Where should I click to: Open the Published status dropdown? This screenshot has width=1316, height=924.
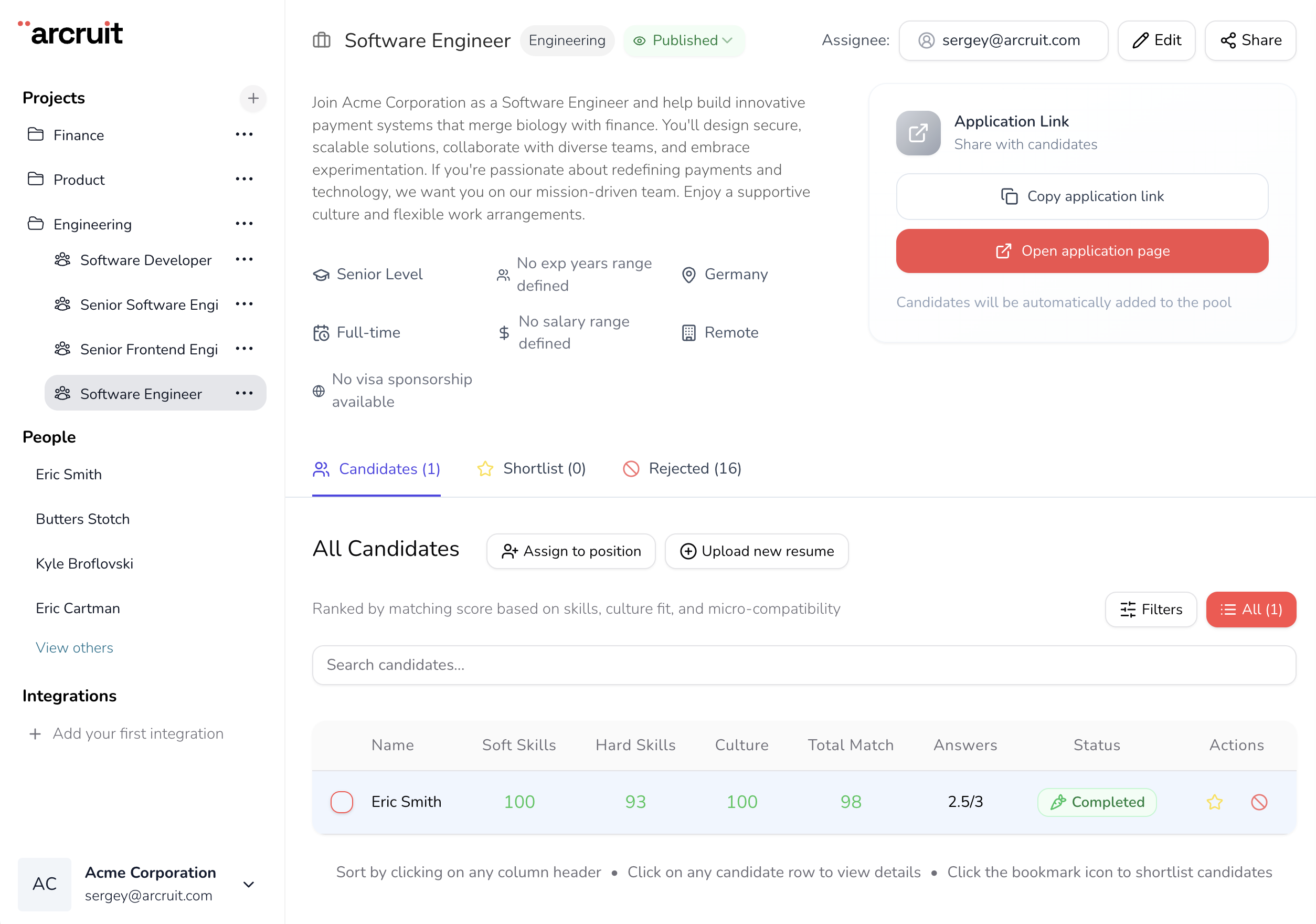pos(683,40)
